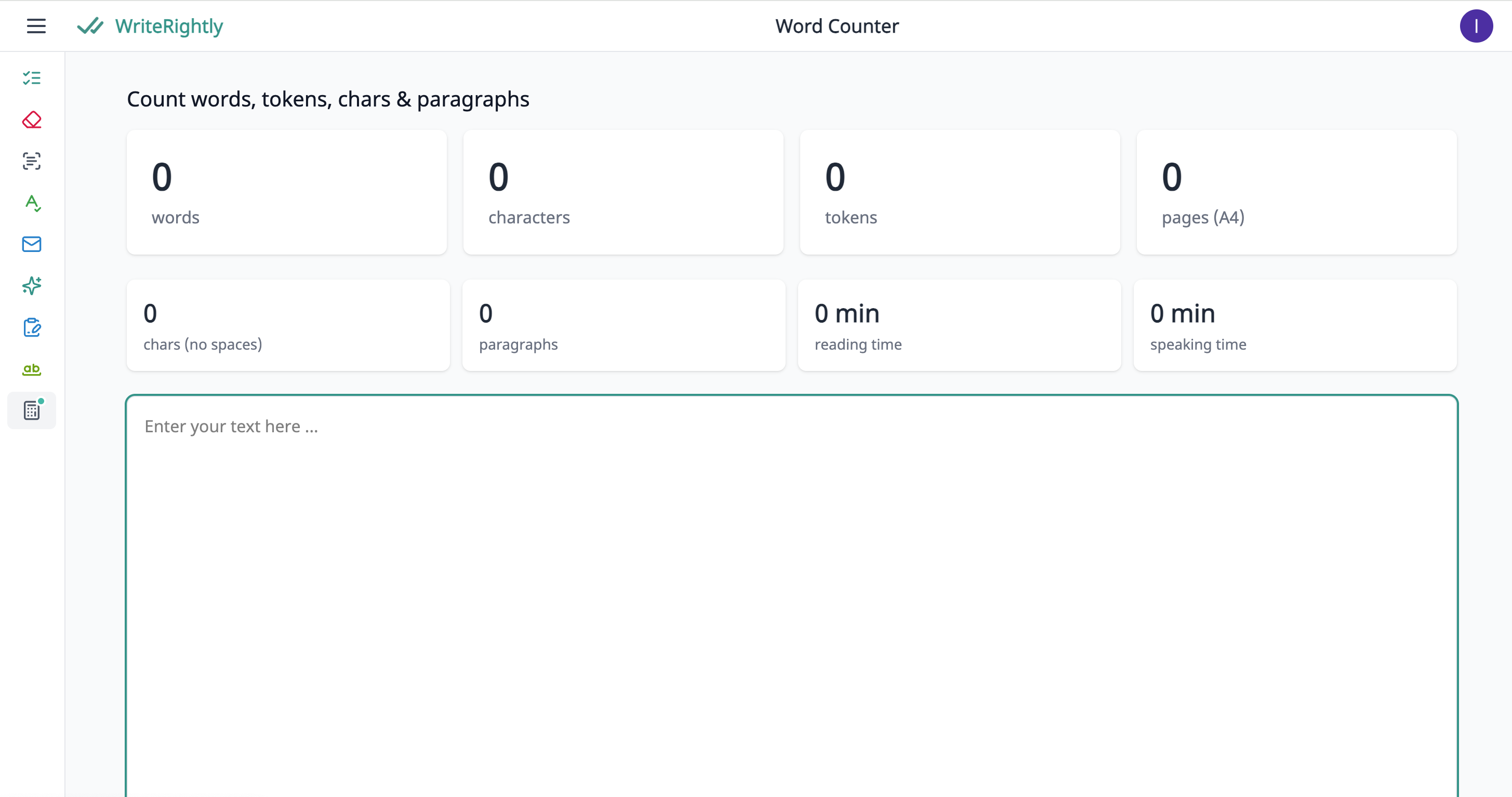Click the tokens count card
Image resolution: width=1512 pixels, height=797 pixels.
960,193
